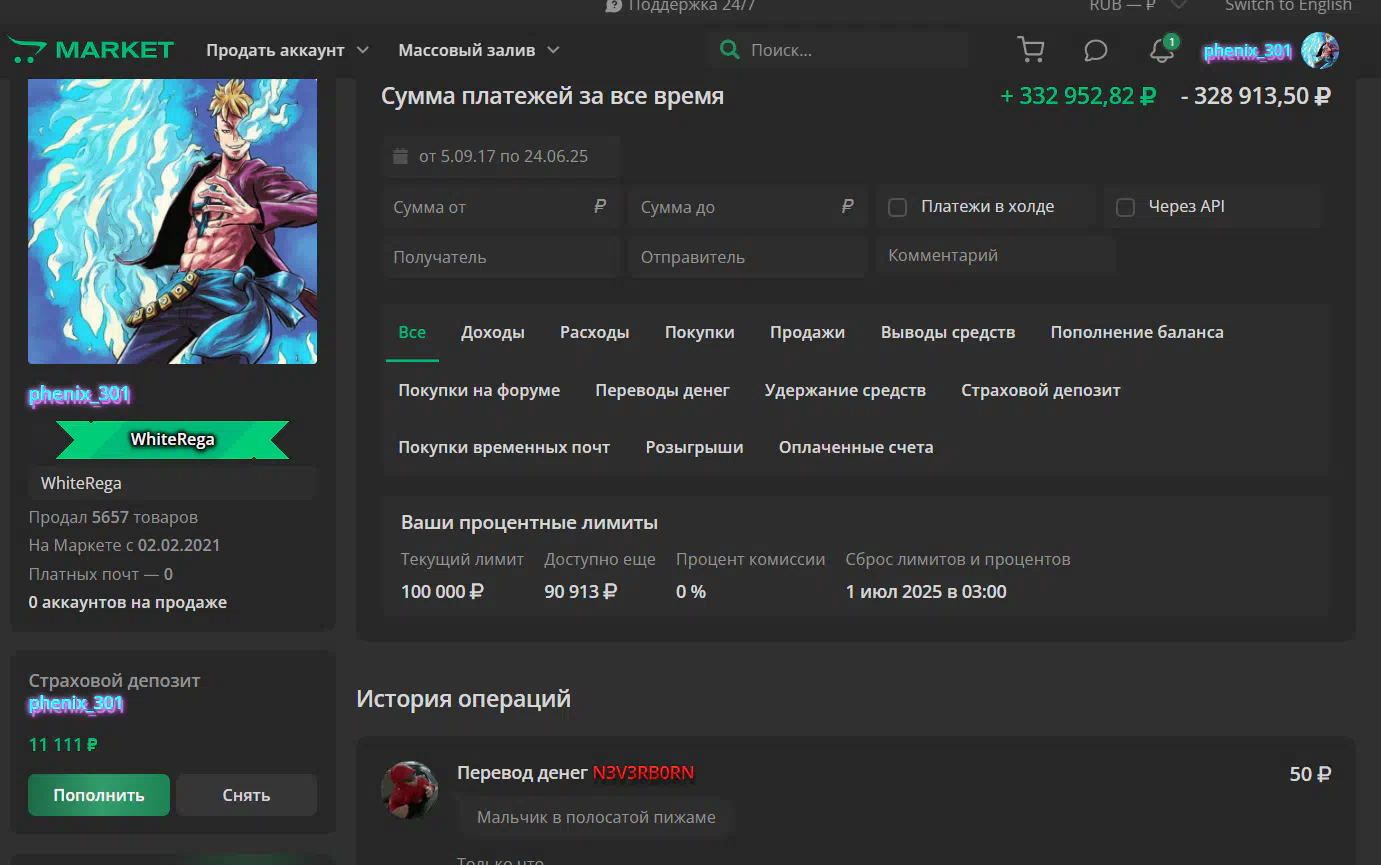Switch to the Розыгрыши tab
The height and width of the screenshot is (865, 1381).
point(695,447)
